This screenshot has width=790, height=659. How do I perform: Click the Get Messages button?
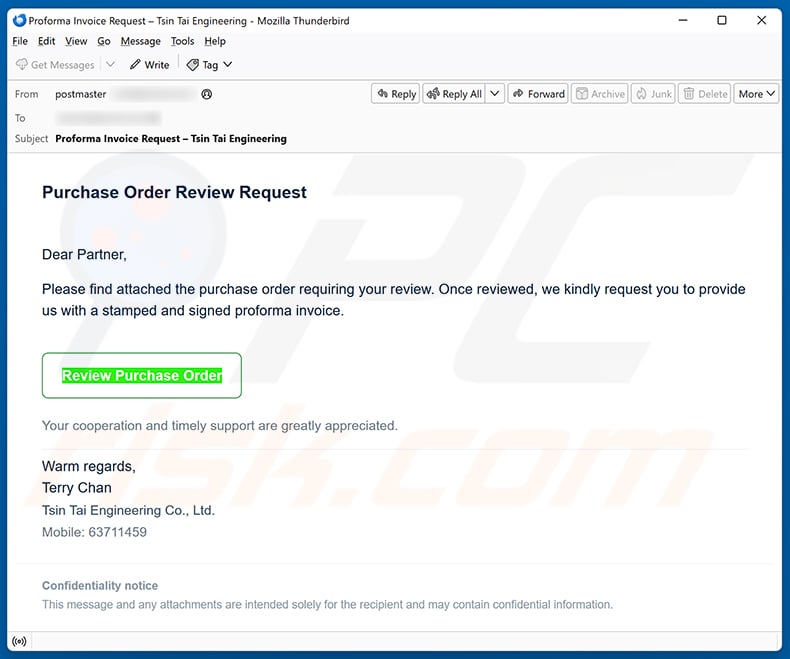click(55, 64)
